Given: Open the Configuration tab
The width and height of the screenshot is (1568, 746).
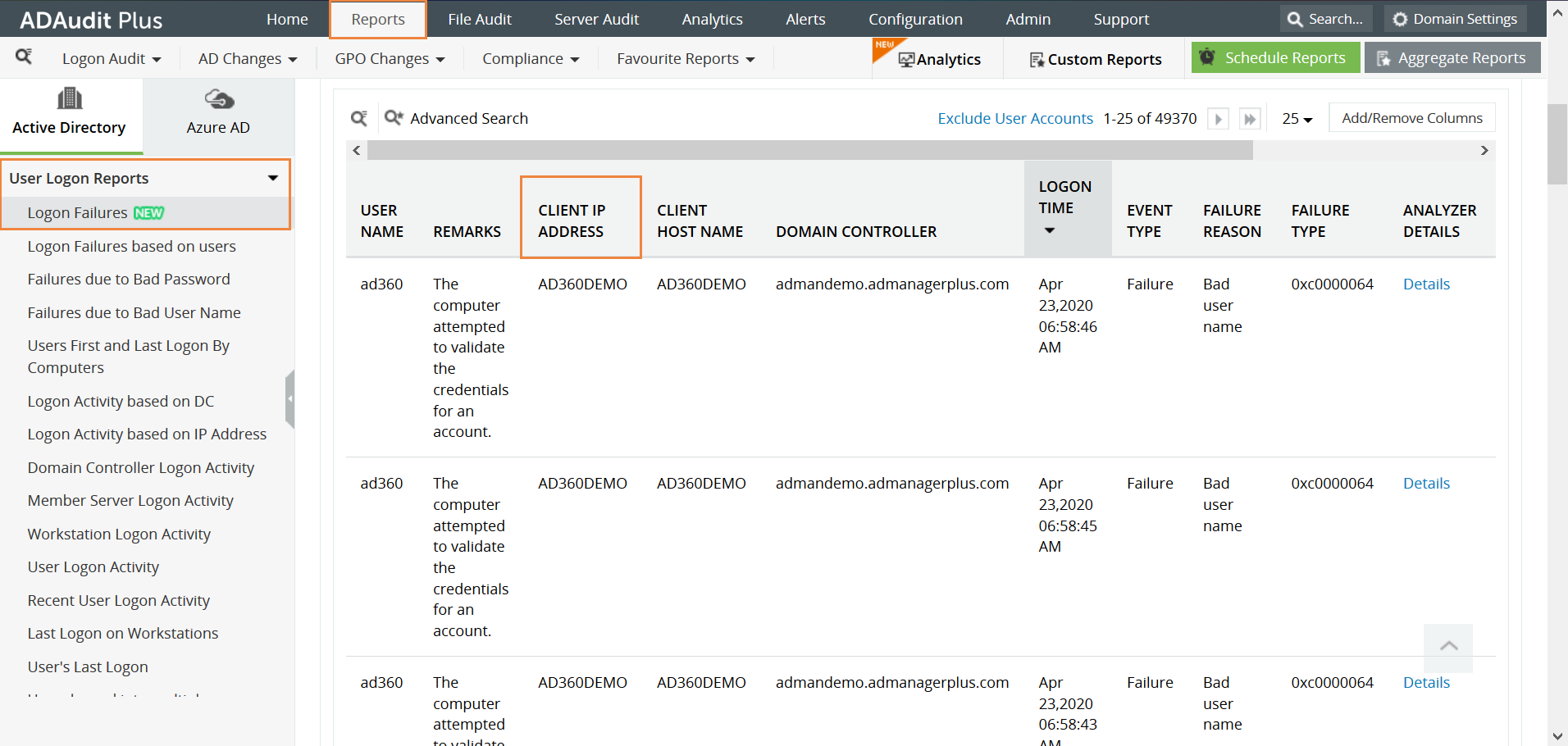Looking at the screenshot, I should 915,19.
